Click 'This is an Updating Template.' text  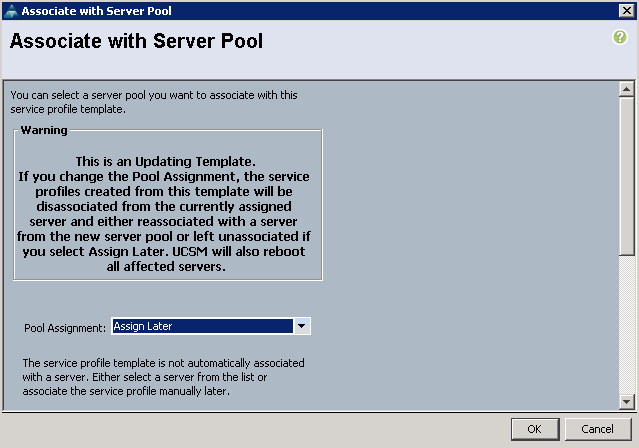(x=165, y=161)
